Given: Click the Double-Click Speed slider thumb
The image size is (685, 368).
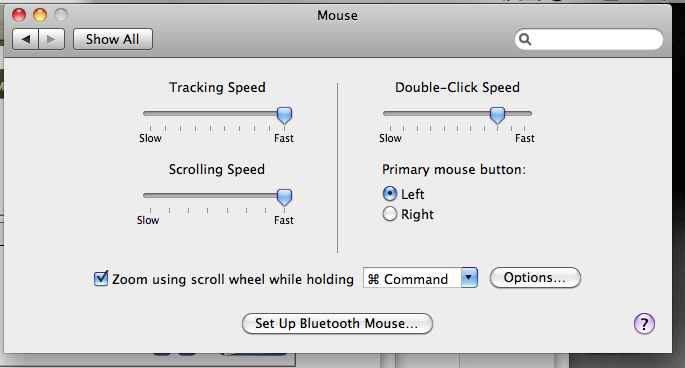Looking at the screenshot, I should click(x=497, y=115).
